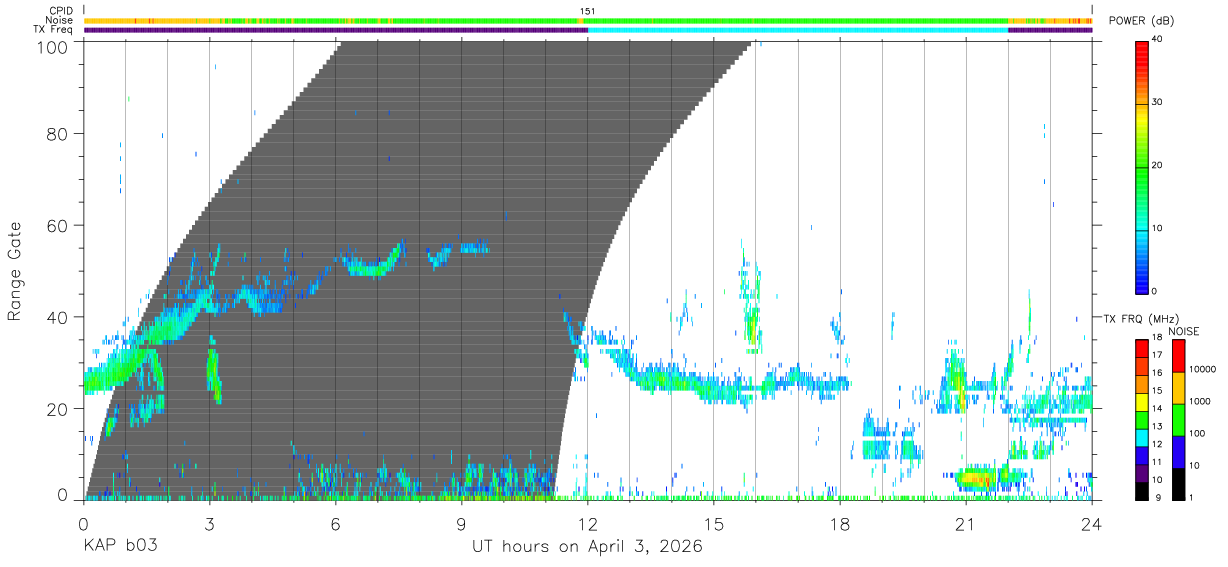
Task: Click the black swatch in NOISE legend
Action: pos(1178,484)
